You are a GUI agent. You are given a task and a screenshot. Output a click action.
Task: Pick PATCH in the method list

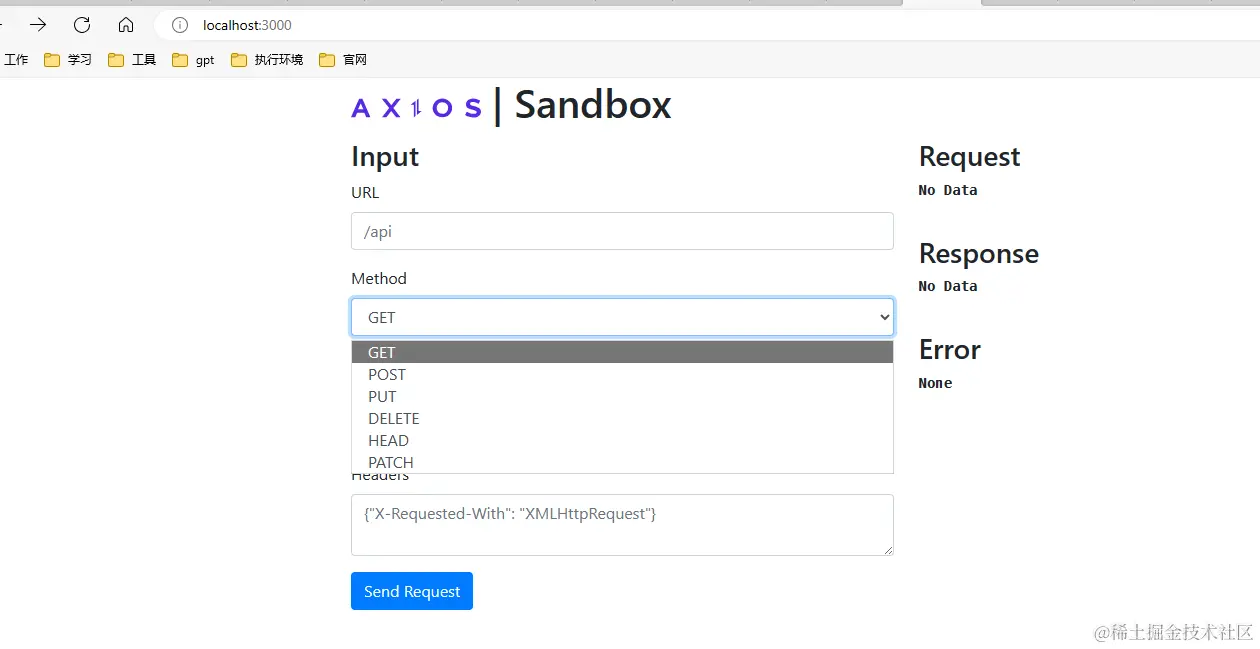click(622, 462)
